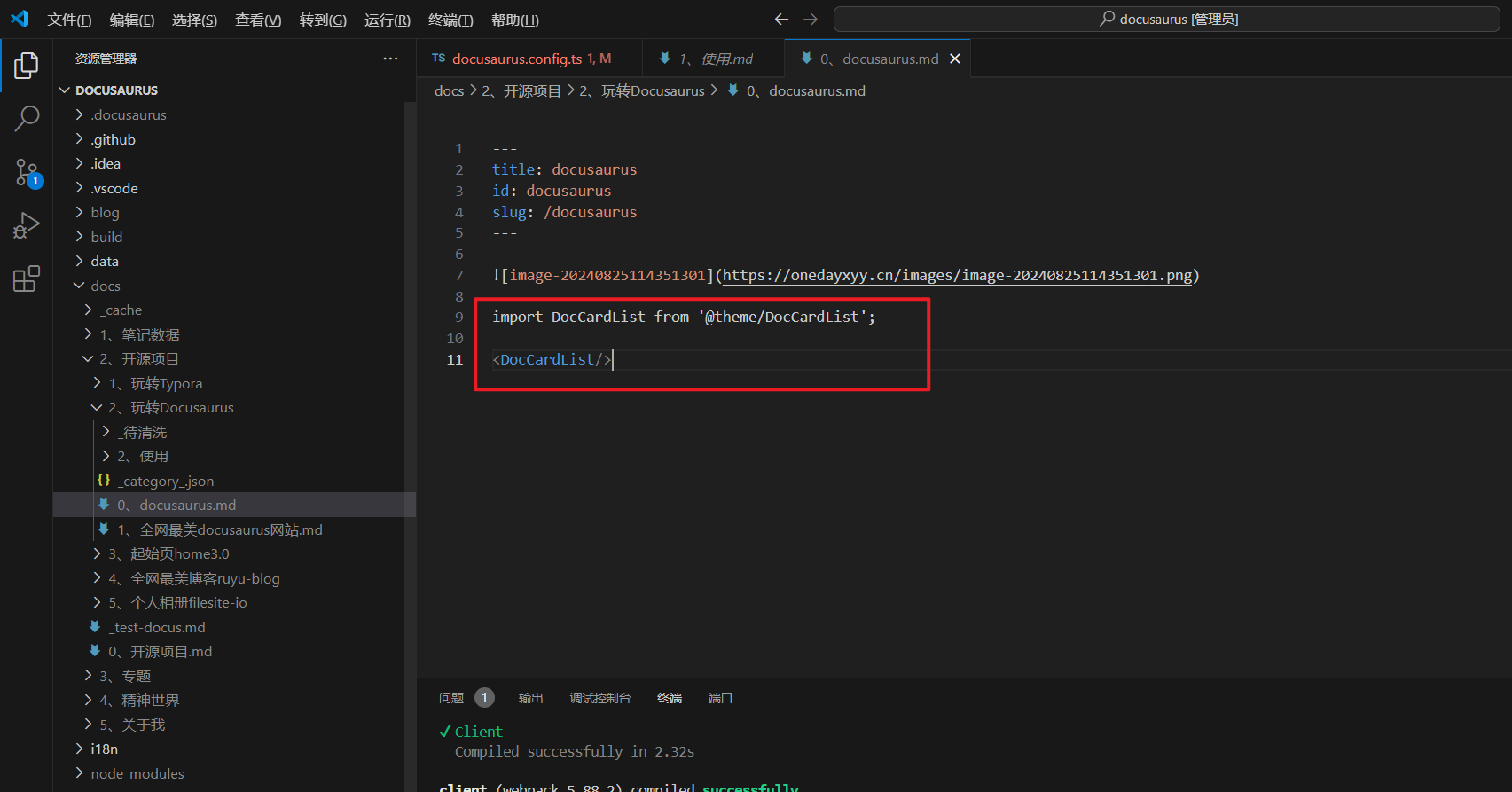Image resolution: width=1512 pixels, height=792 pixels.
Task: Click line number 9 in the gutter
Action: coord(458,317)
